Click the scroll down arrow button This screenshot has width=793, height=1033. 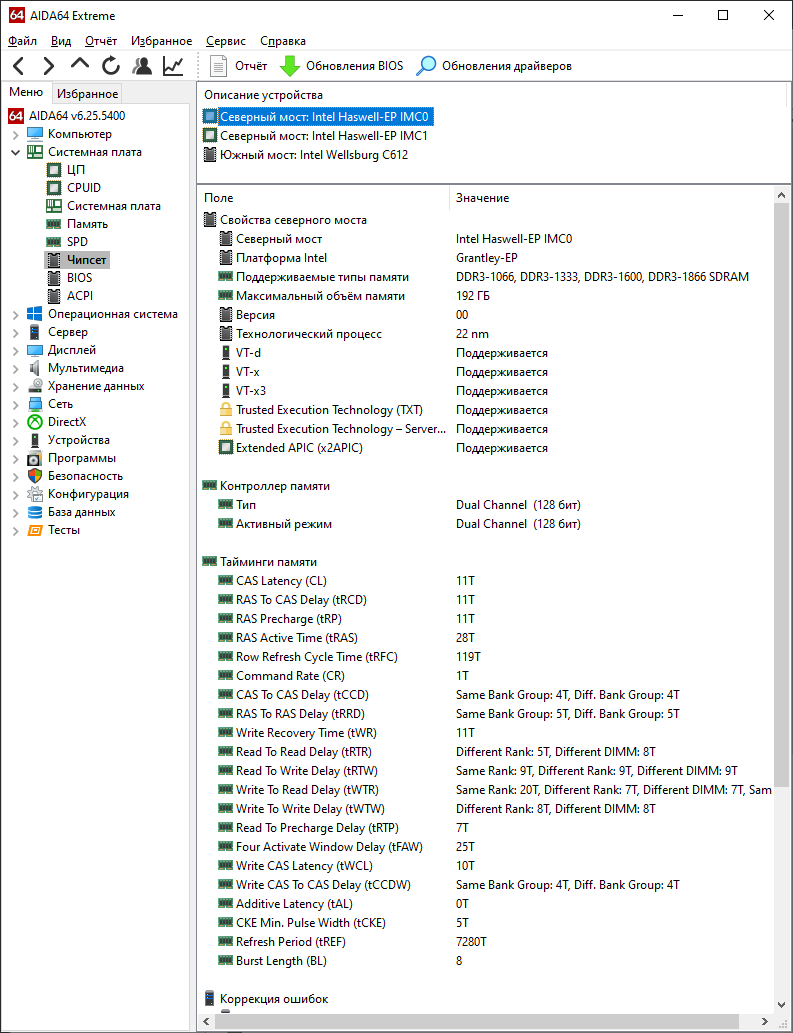tap(781, 1005)
